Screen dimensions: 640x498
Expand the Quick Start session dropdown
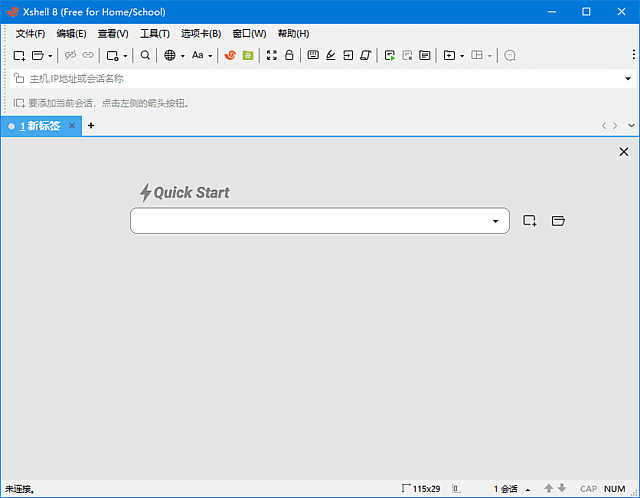point(495,221)
